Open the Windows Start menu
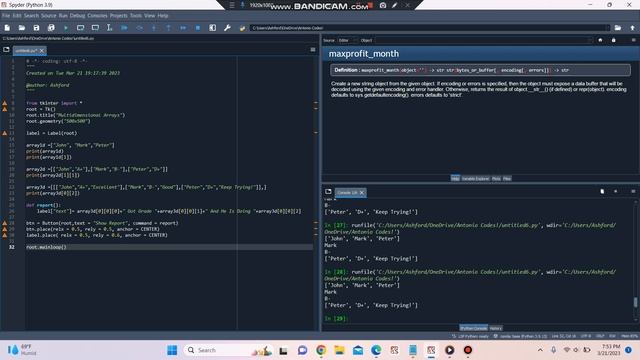640x360 pixels. pos(172,350)
